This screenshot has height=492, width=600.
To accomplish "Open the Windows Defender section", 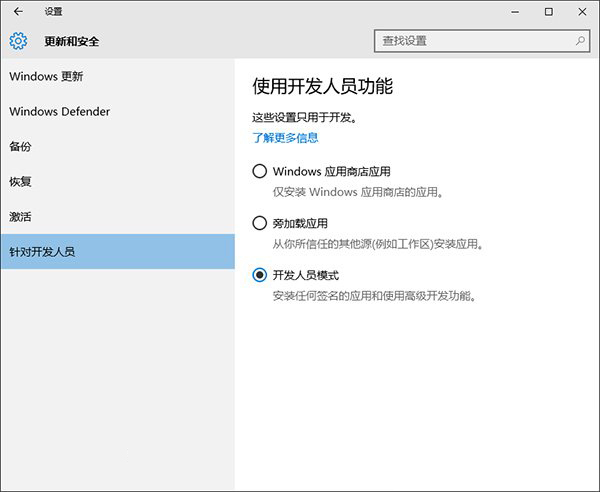I will coord(59,111).
